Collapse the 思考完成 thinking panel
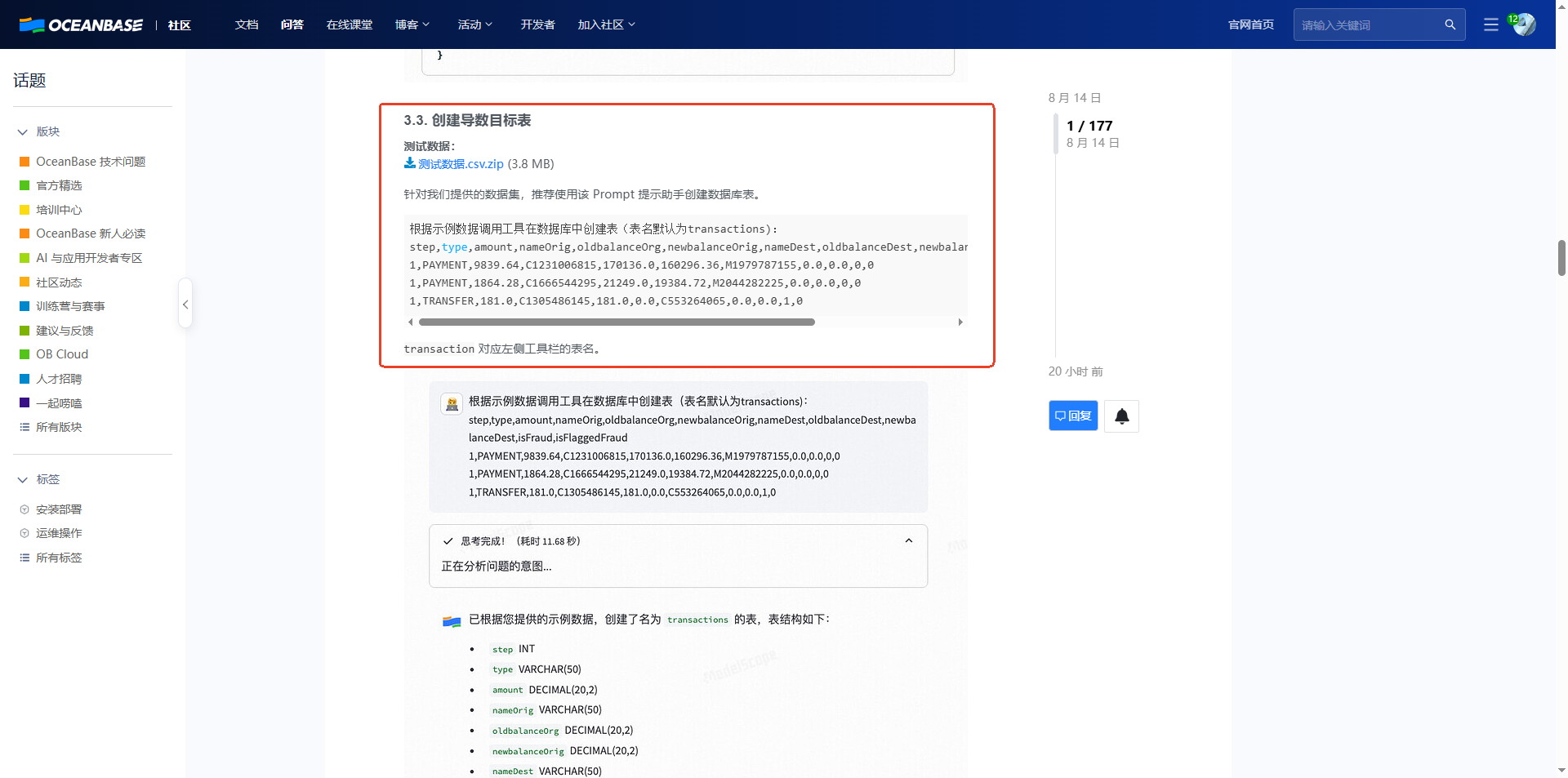This screenshot has height=778, width=1568. [x=909, y=540]
